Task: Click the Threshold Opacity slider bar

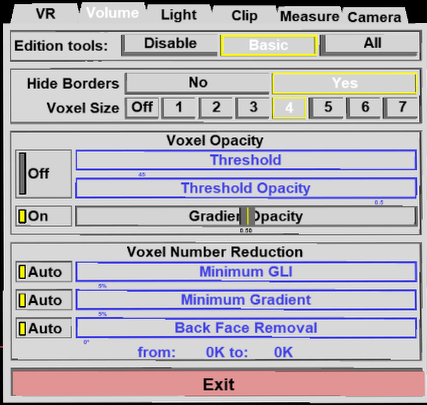Action: click(x=246, y=188)
